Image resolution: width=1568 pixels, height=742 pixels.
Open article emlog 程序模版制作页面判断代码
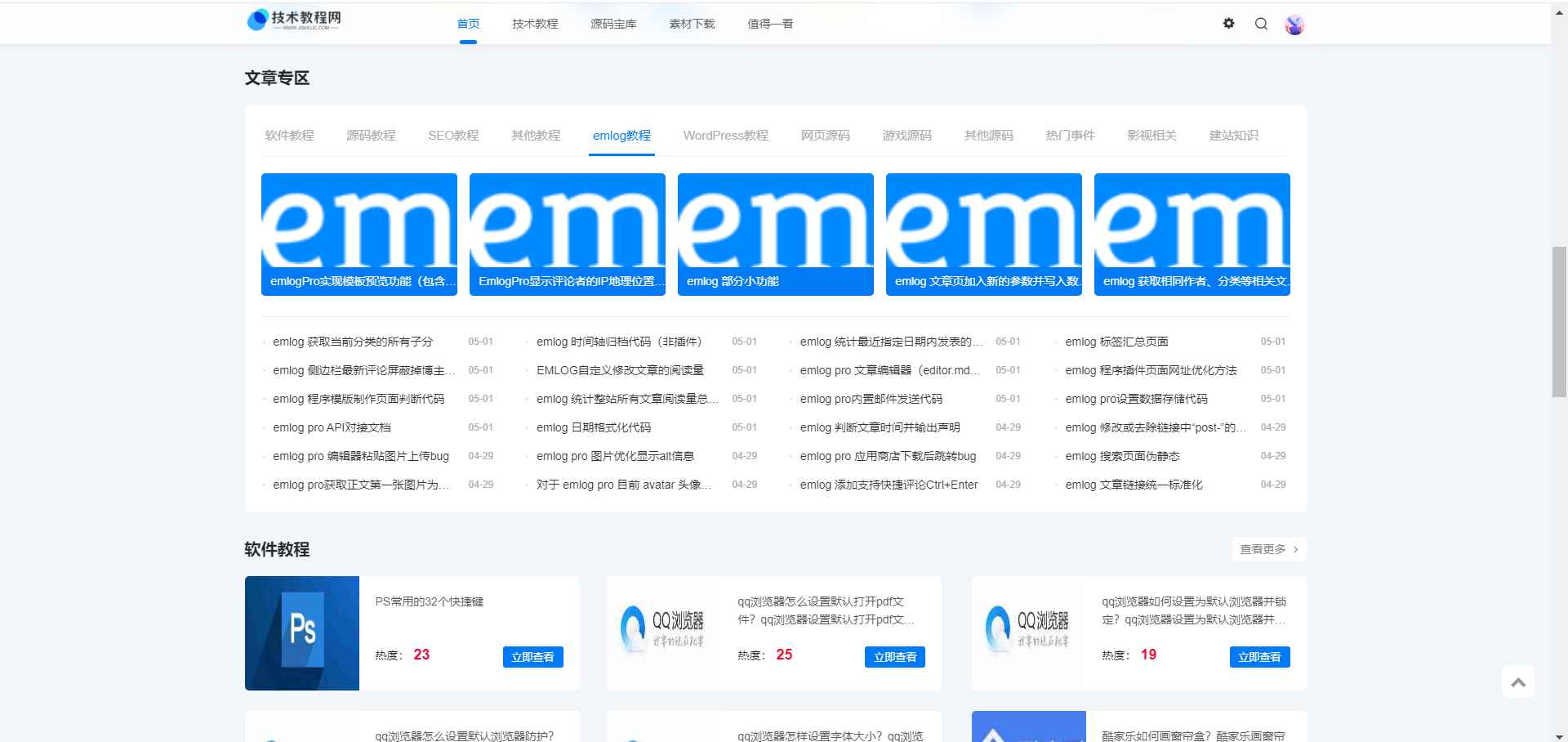pos(359,399)
